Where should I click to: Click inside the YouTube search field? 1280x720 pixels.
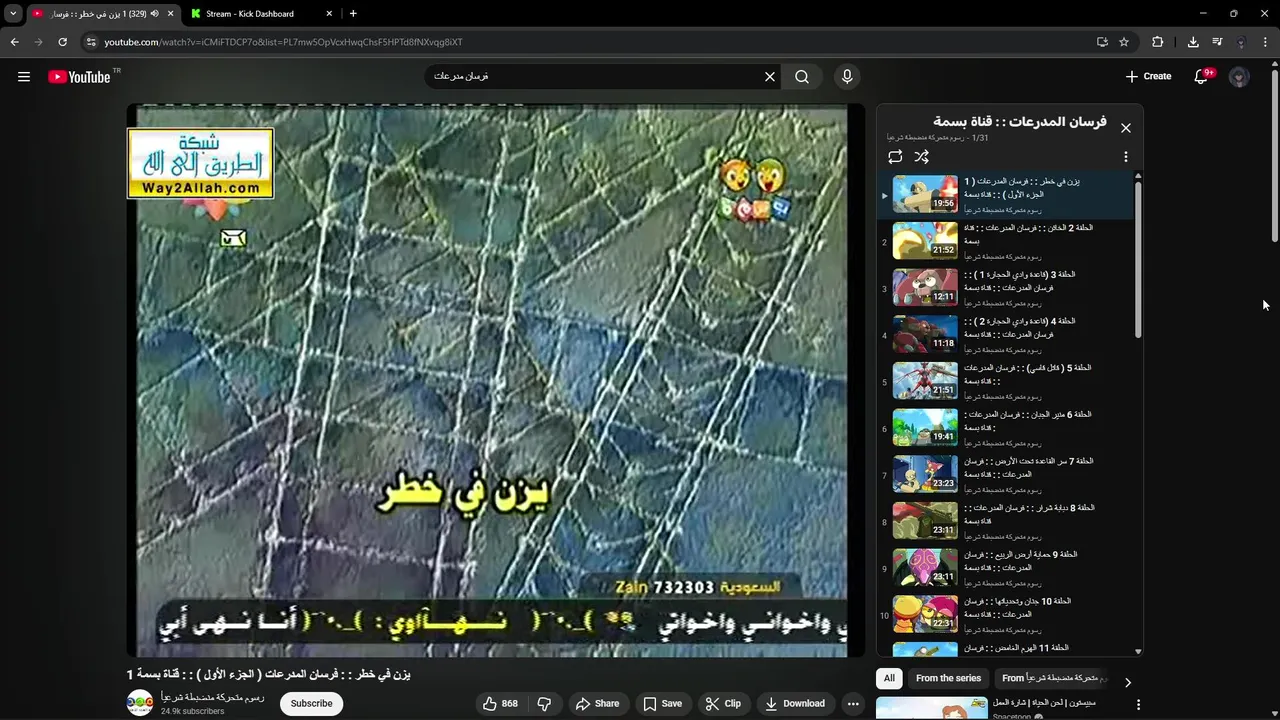click(600, 76)
